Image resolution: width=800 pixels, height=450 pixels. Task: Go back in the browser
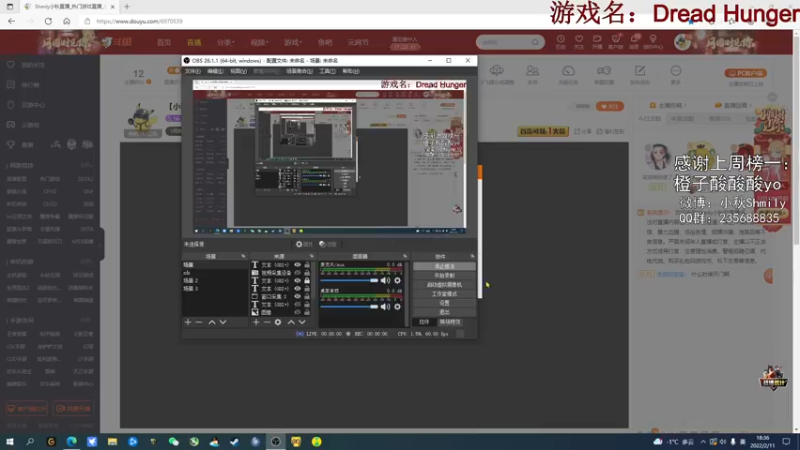pyautogui.click(x=11, y=21)
